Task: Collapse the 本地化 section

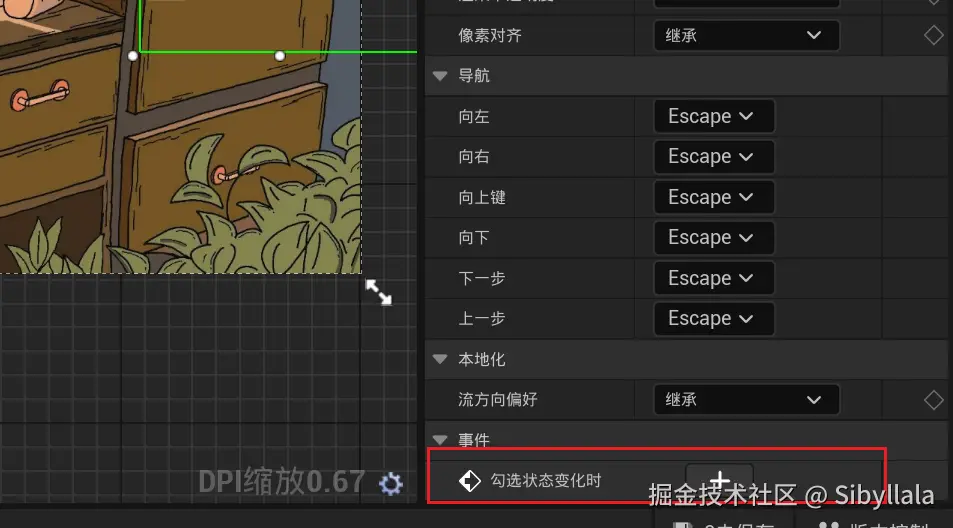Action: click(x=440, y=359)
